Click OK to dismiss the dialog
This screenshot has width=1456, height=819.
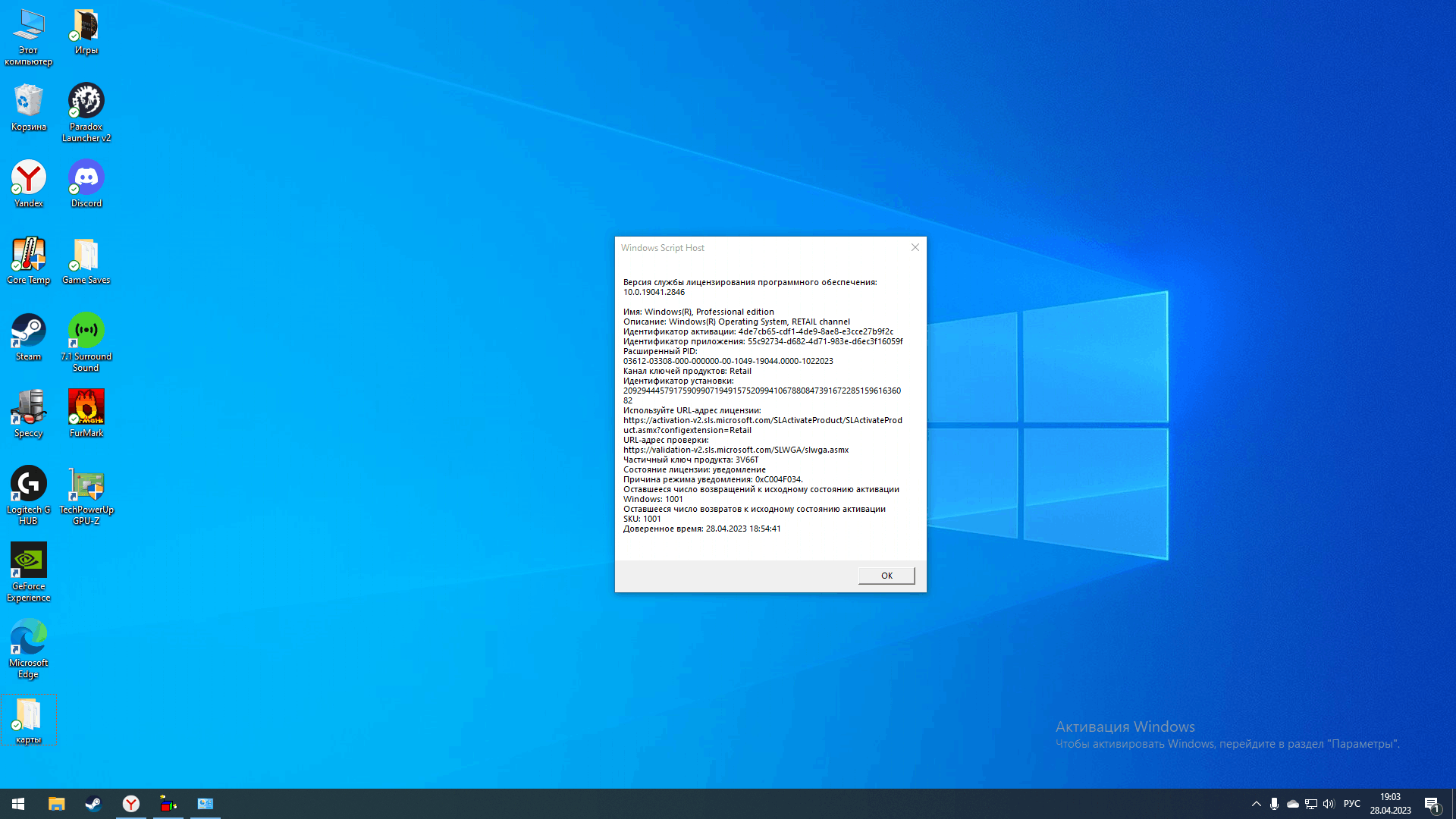(x=886, y=575)
